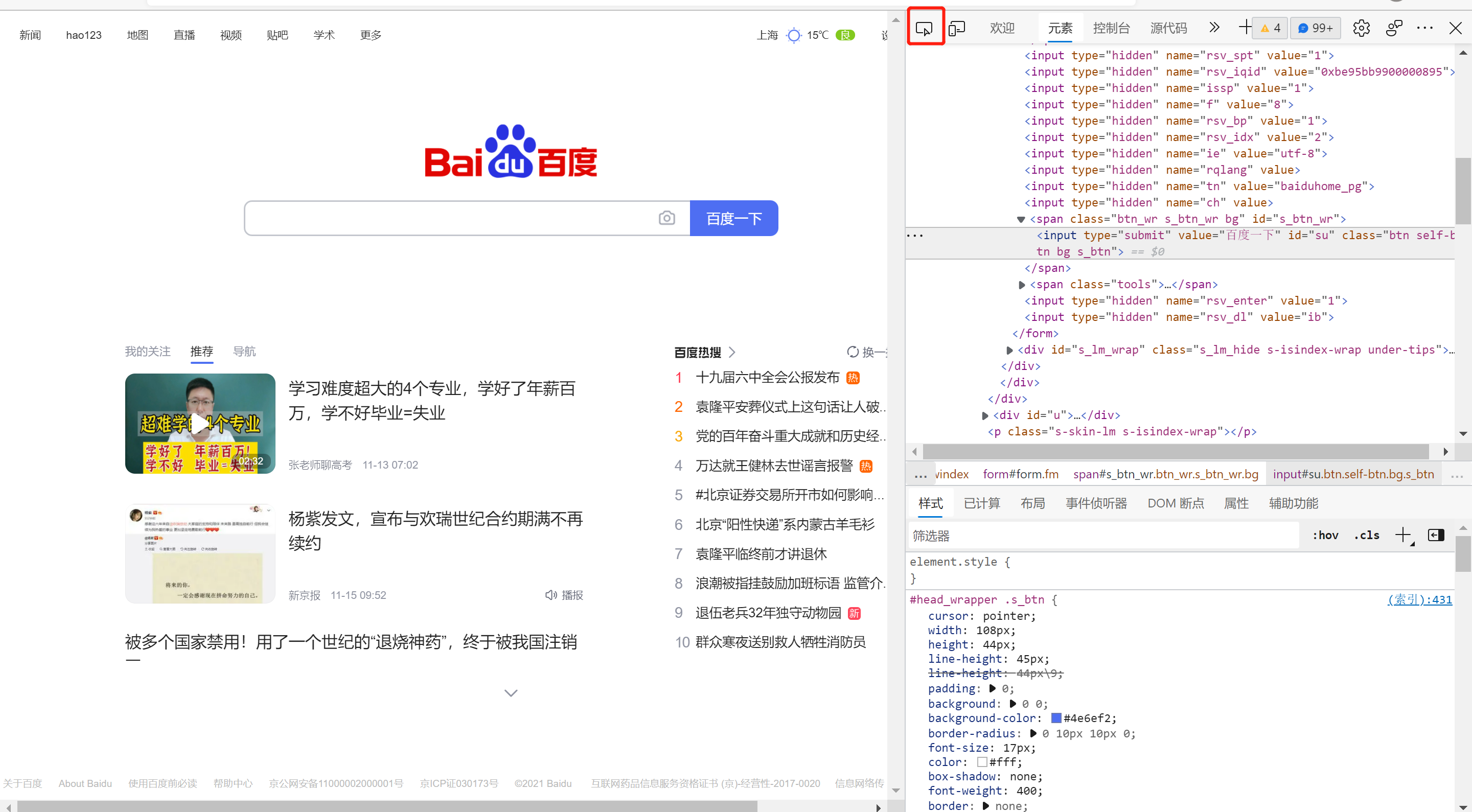Open the 杨紫发文 news thumbnail
The width and height of the screenshot is (1472, 812).
pyautogui.click(x=200, y=553)
